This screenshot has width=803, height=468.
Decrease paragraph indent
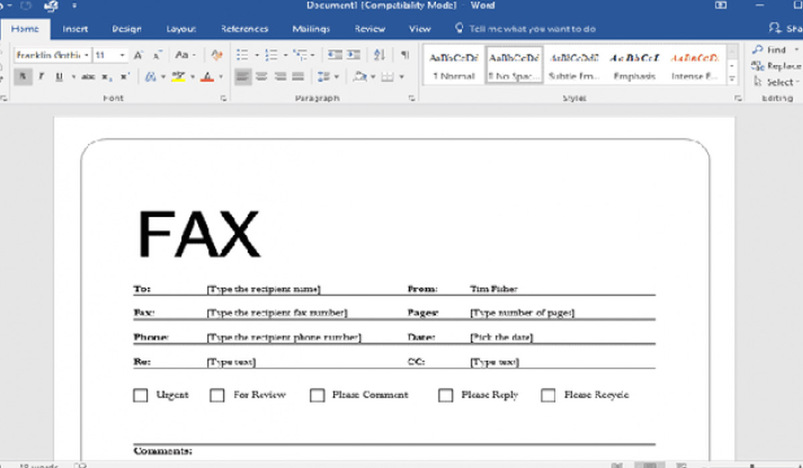335,55
